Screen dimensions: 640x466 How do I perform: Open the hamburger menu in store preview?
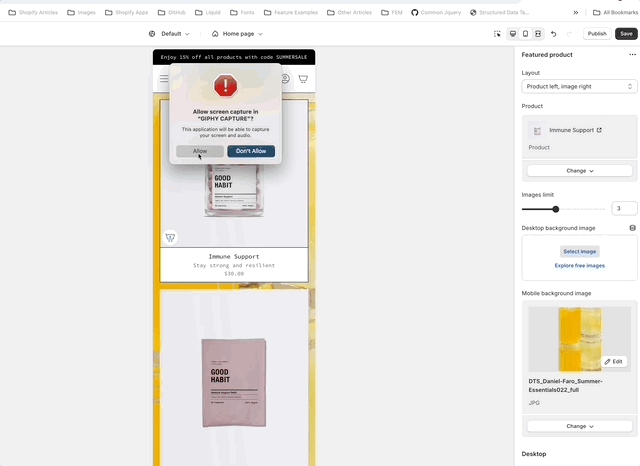164,79
